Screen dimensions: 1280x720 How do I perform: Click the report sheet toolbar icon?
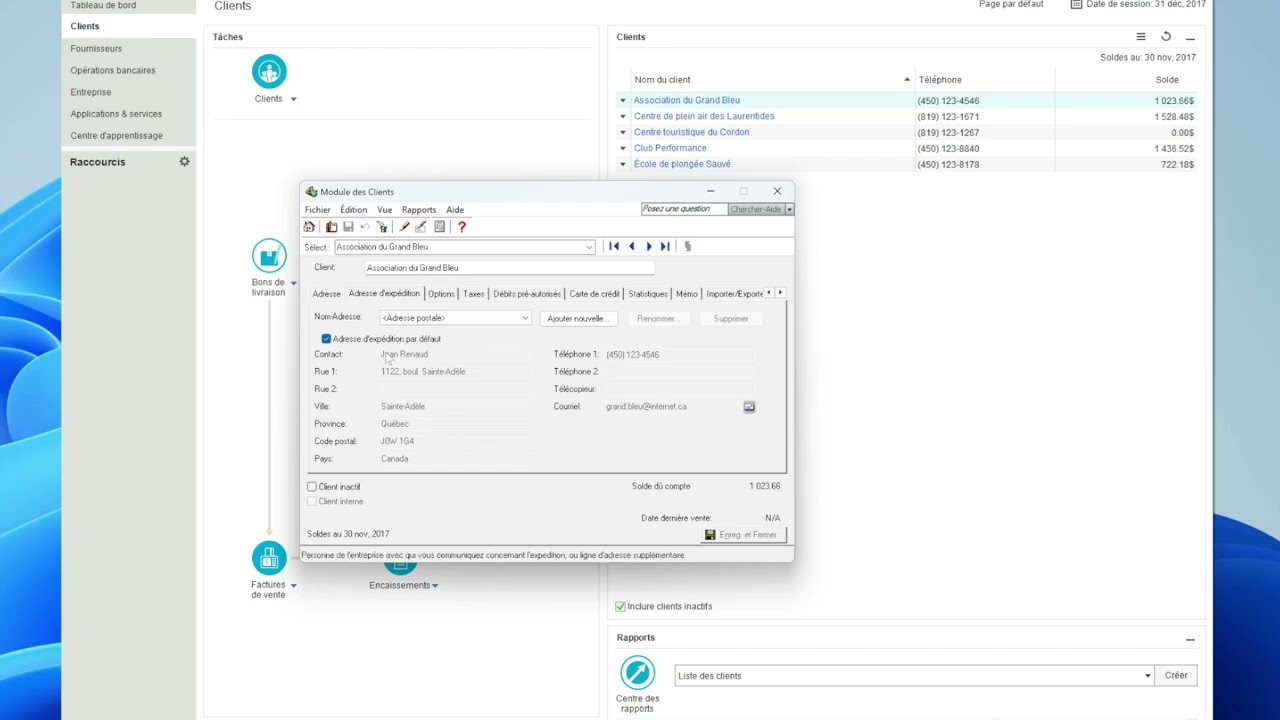[x=439, y=227]
